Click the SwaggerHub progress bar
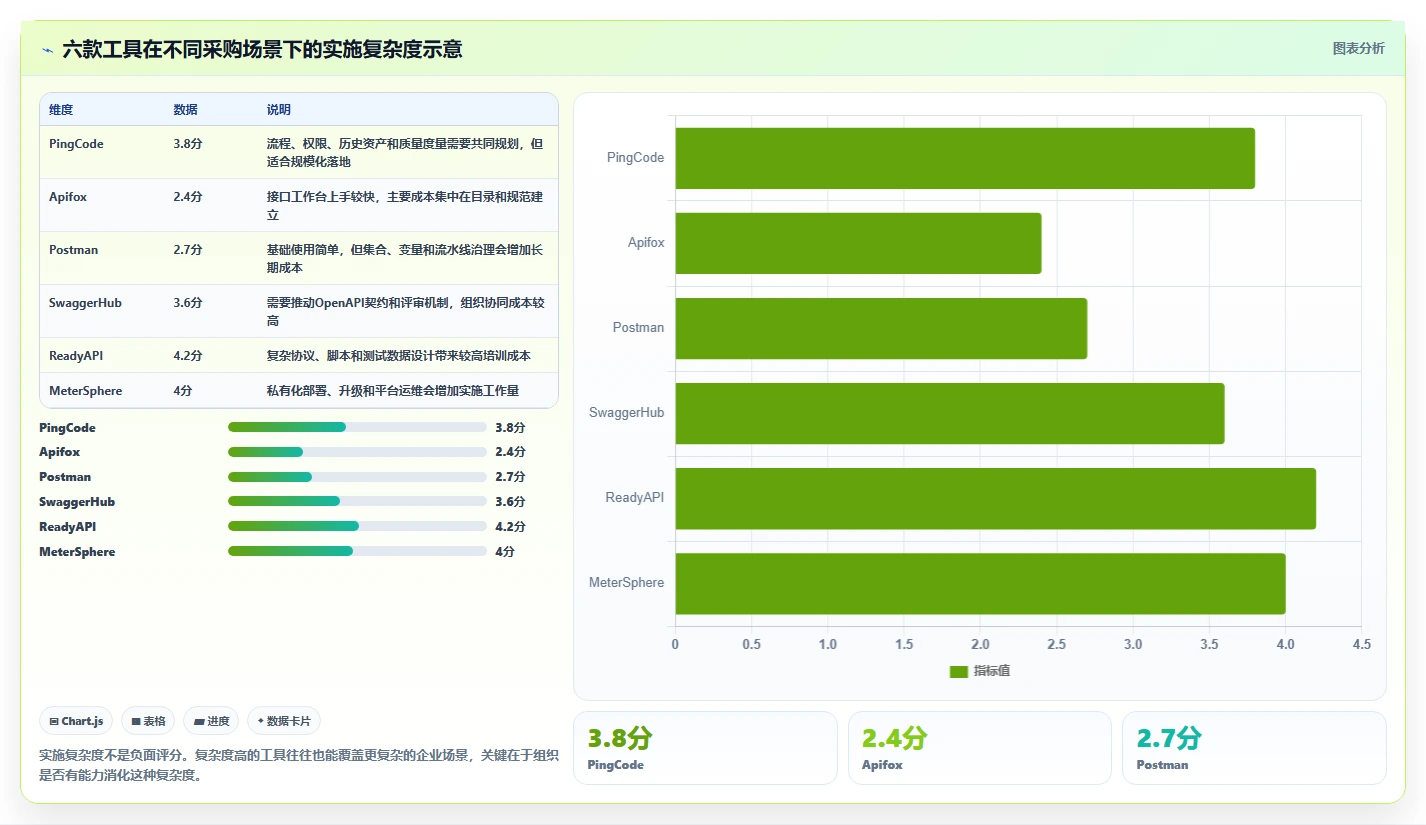Viewport: 1426px width, 825px height. 357,501
